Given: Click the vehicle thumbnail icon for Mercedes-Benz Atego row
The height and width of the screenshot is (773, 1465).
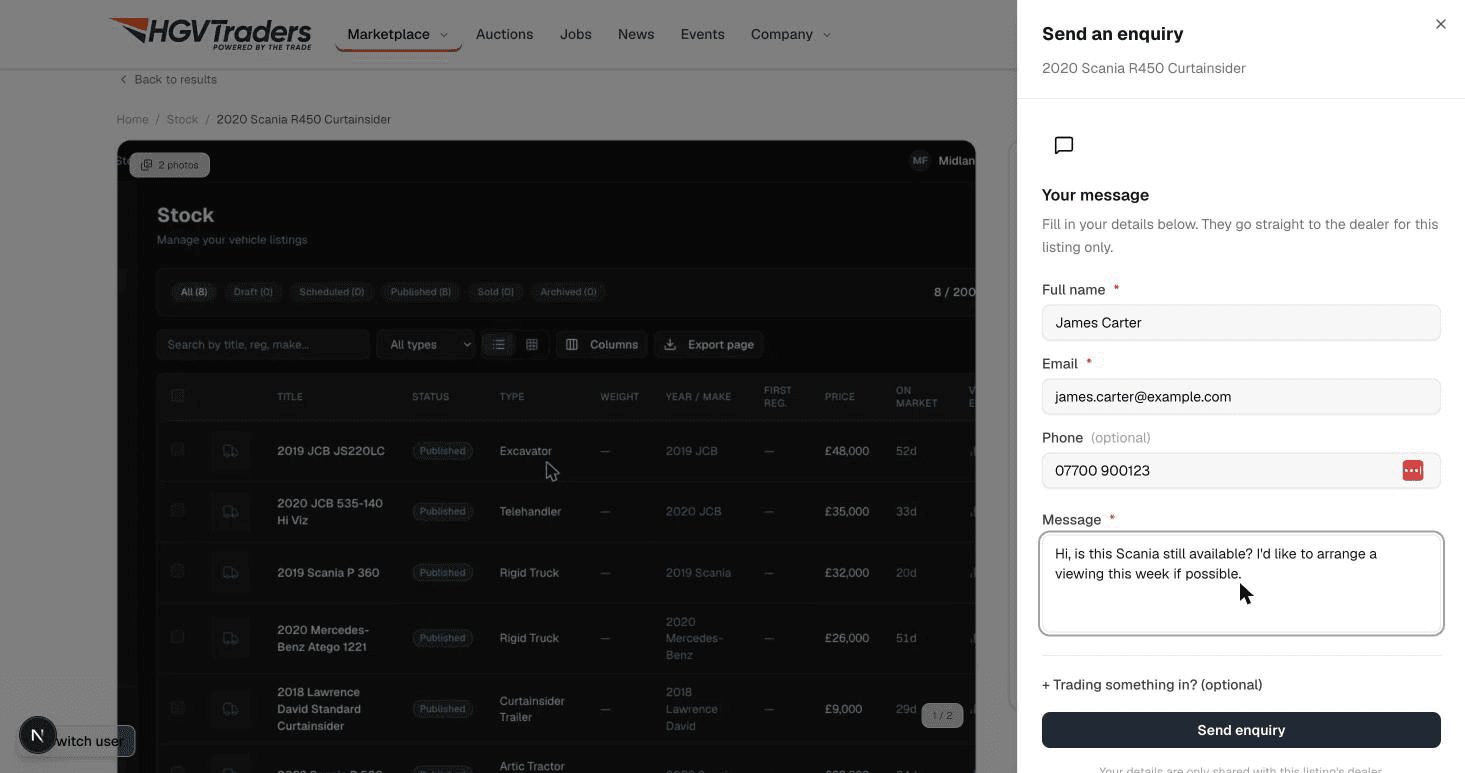Looking at the screenshot, I should 230,638.
